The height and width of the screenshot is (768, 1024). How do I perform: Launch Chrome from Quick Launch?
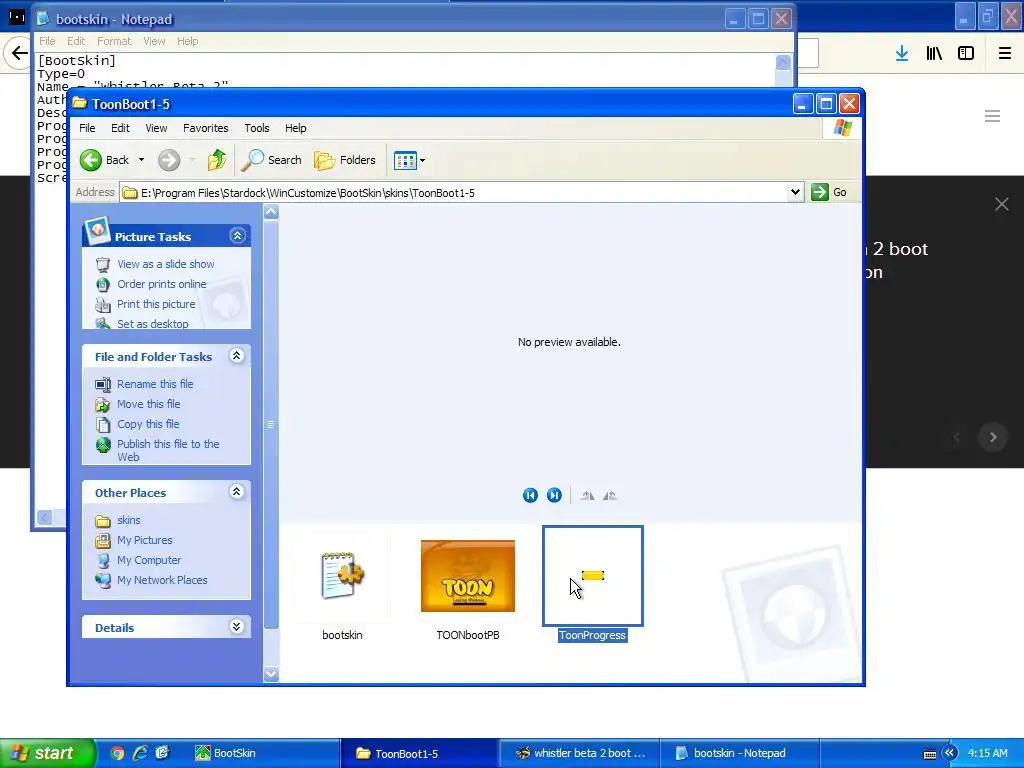(x=117, y=753)
